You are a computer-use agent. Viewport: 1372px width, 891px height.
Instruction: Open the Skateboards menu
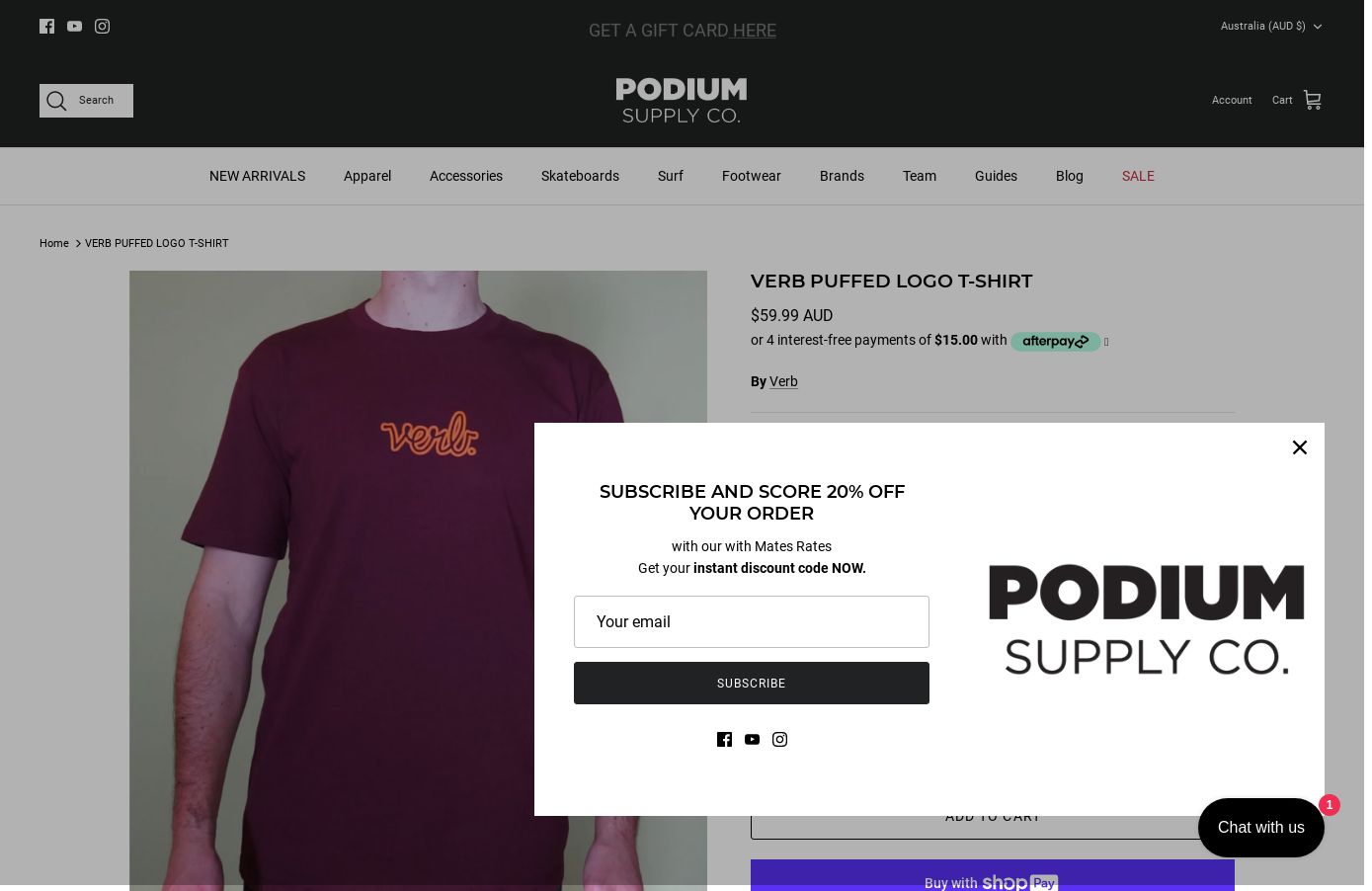[x=580, y=176]
